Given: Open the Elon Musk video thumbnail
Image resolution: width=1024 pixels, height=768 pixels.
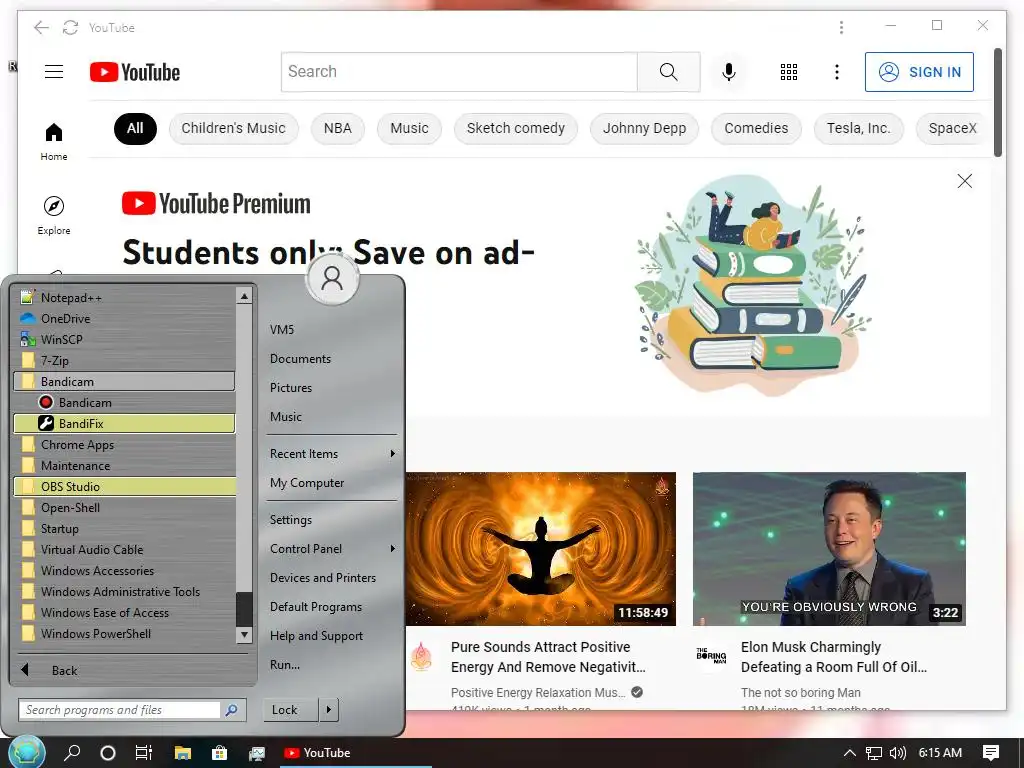Looking at the screenshot, I should (x=829, y=549).
